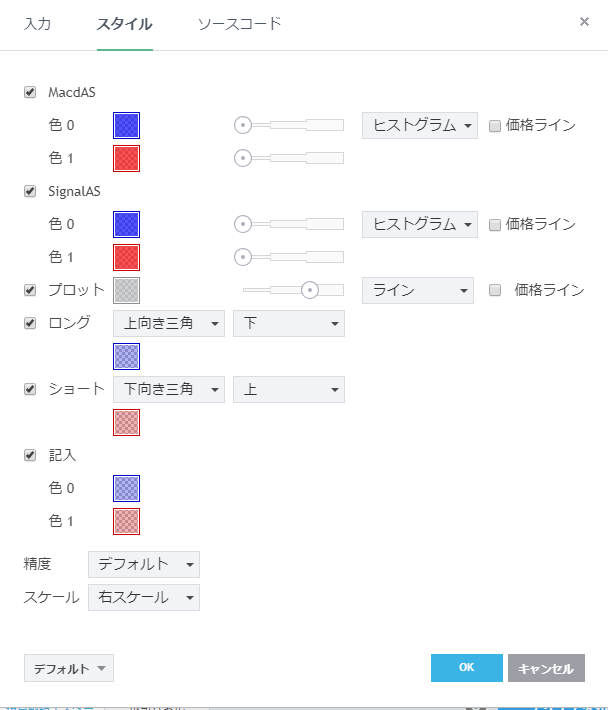Click the プロット gray color swatch
Screen dimensions: 608x710
coord(127,290)
